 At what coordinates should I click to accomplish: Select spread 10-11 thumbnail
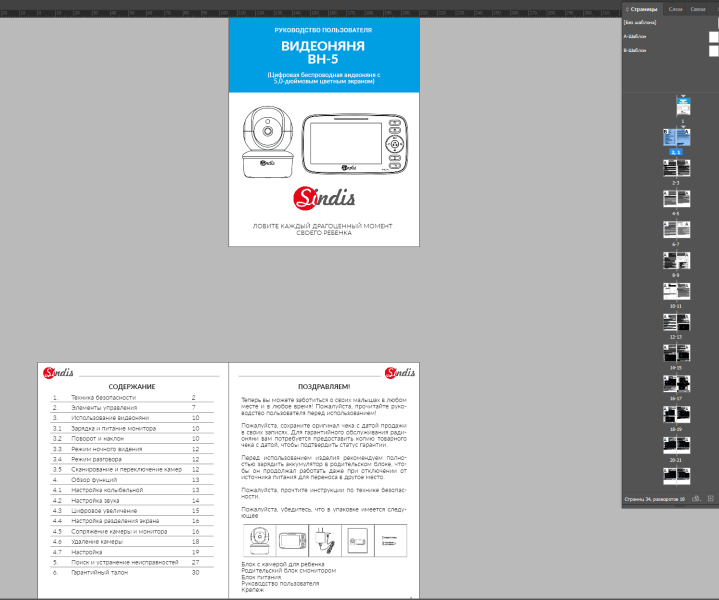click(x=676, y=291)
